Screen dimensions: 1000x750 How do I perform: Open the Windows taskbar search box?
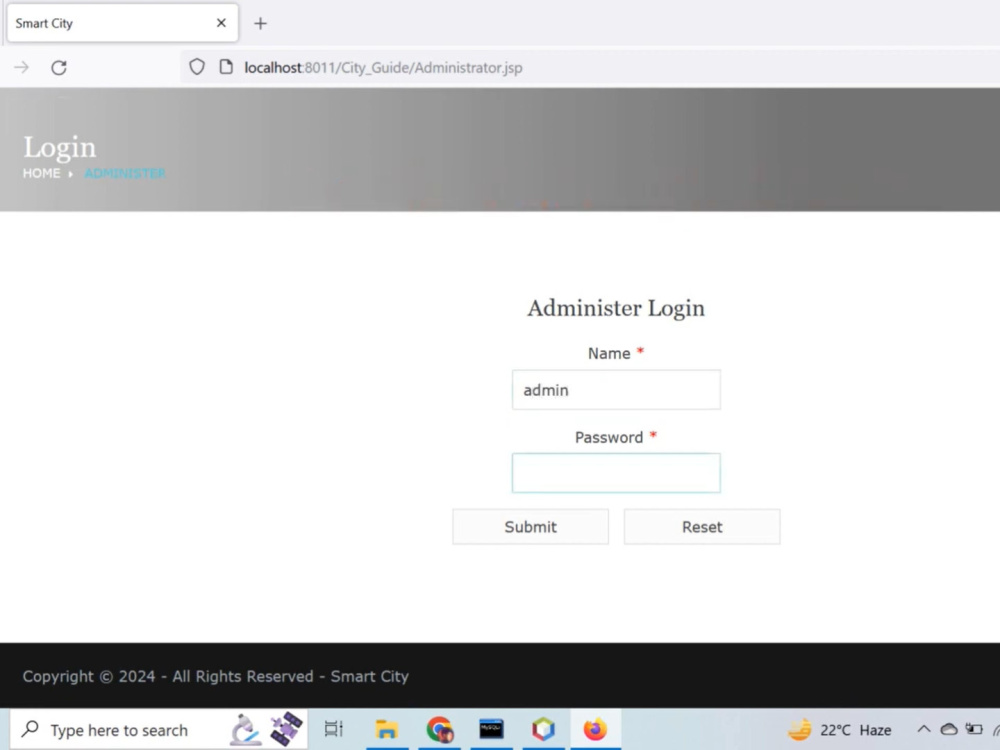[158, 730]
